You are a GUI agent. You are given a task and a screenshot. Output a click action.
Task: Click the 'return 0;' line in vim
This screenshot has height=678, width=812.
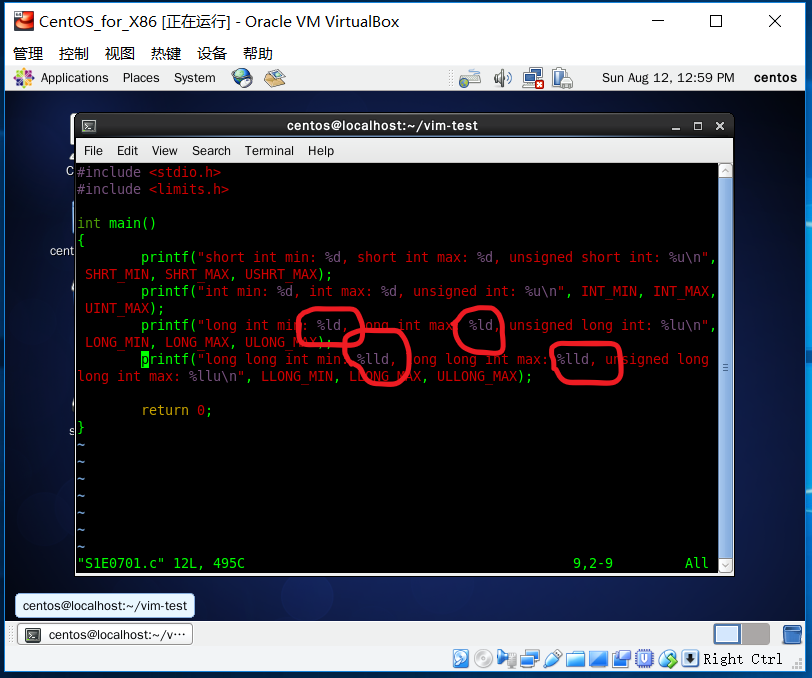tap(177, 410)
